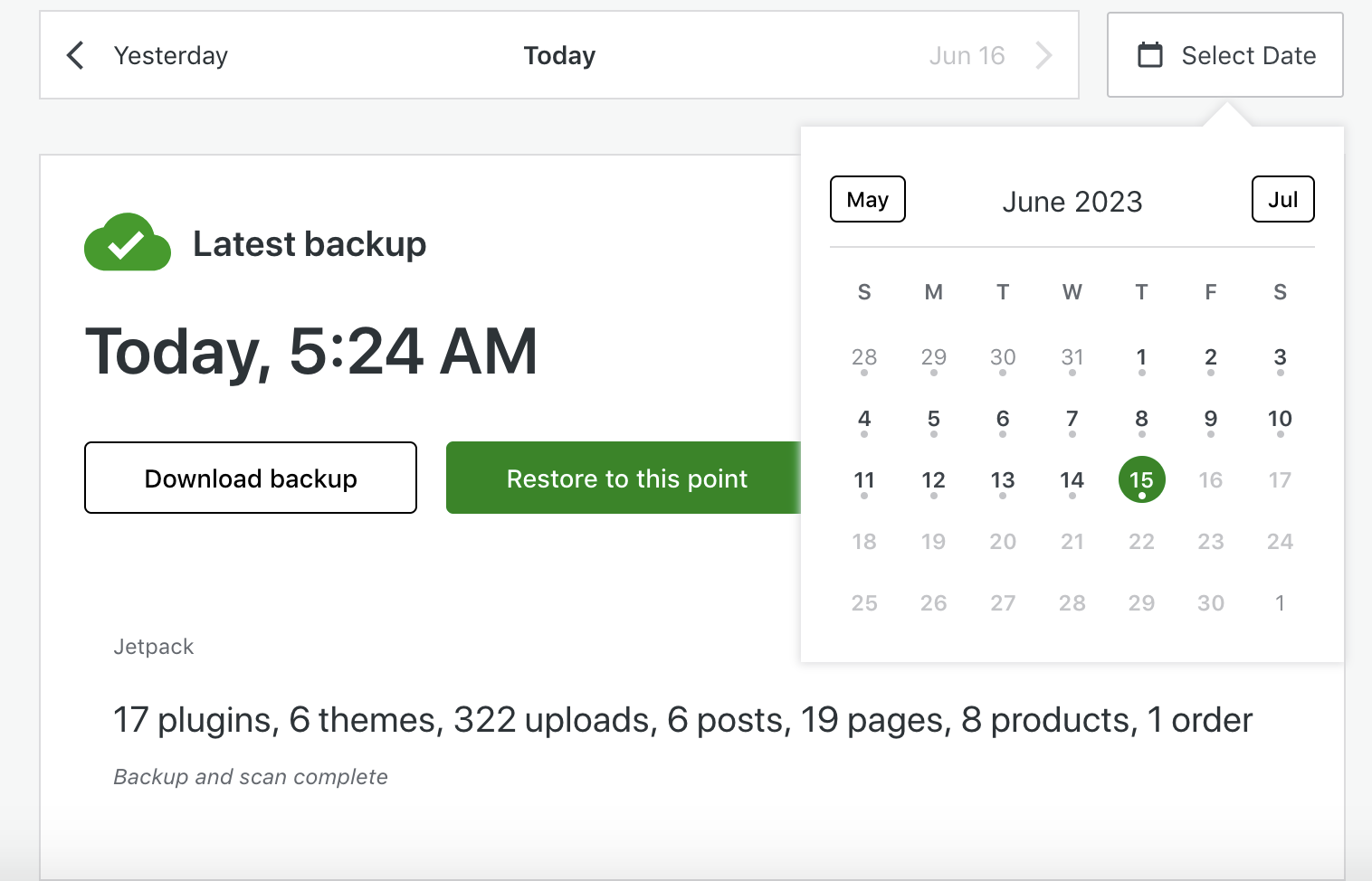This screenshot has height=881, width=1372.
Task: Select June 12 in the calendar
Action: click(933, 480)
